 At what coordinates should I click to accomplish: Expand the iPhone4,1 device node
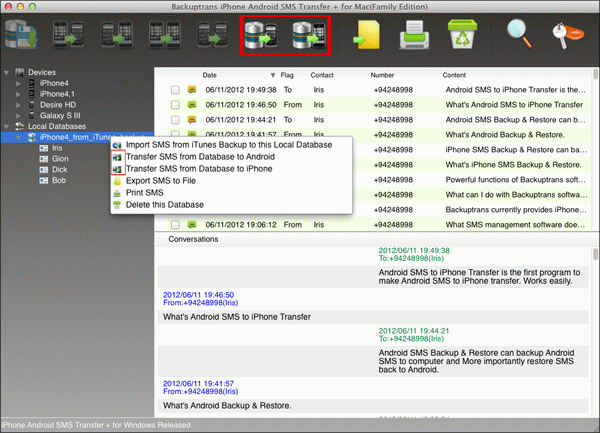[18, 94]
